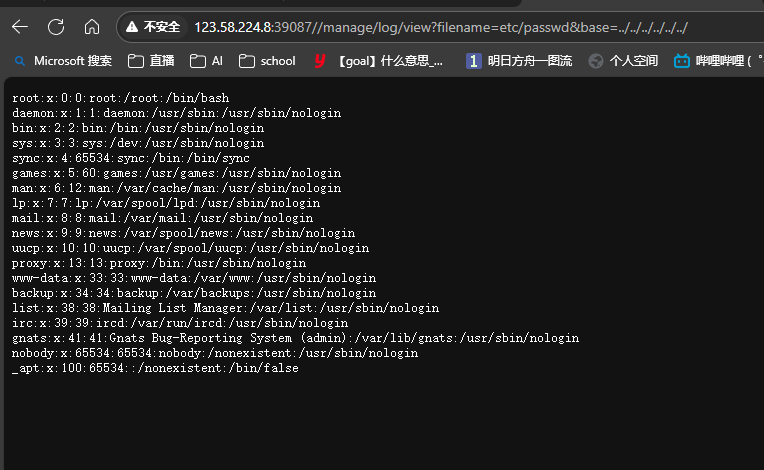Open the 明日方舟一图流 bookmark

(x=519, y=61)
